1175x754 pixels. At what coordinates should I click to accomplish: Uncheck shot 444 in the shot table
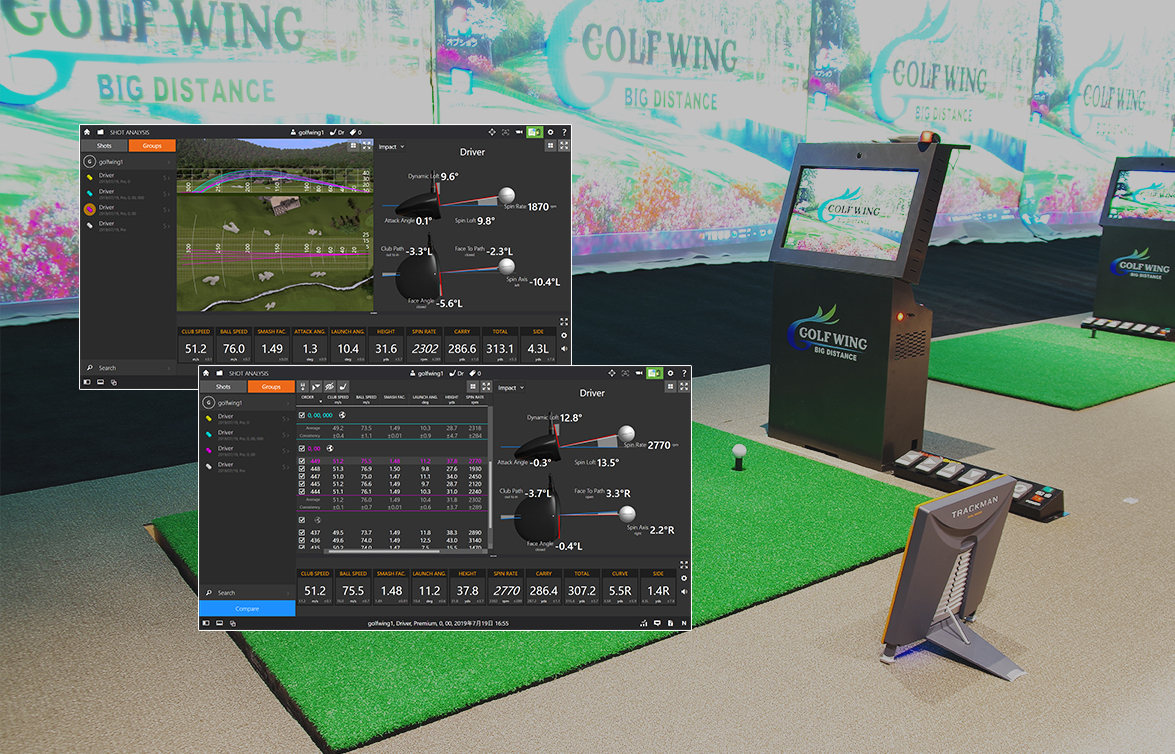click(301, 492)
